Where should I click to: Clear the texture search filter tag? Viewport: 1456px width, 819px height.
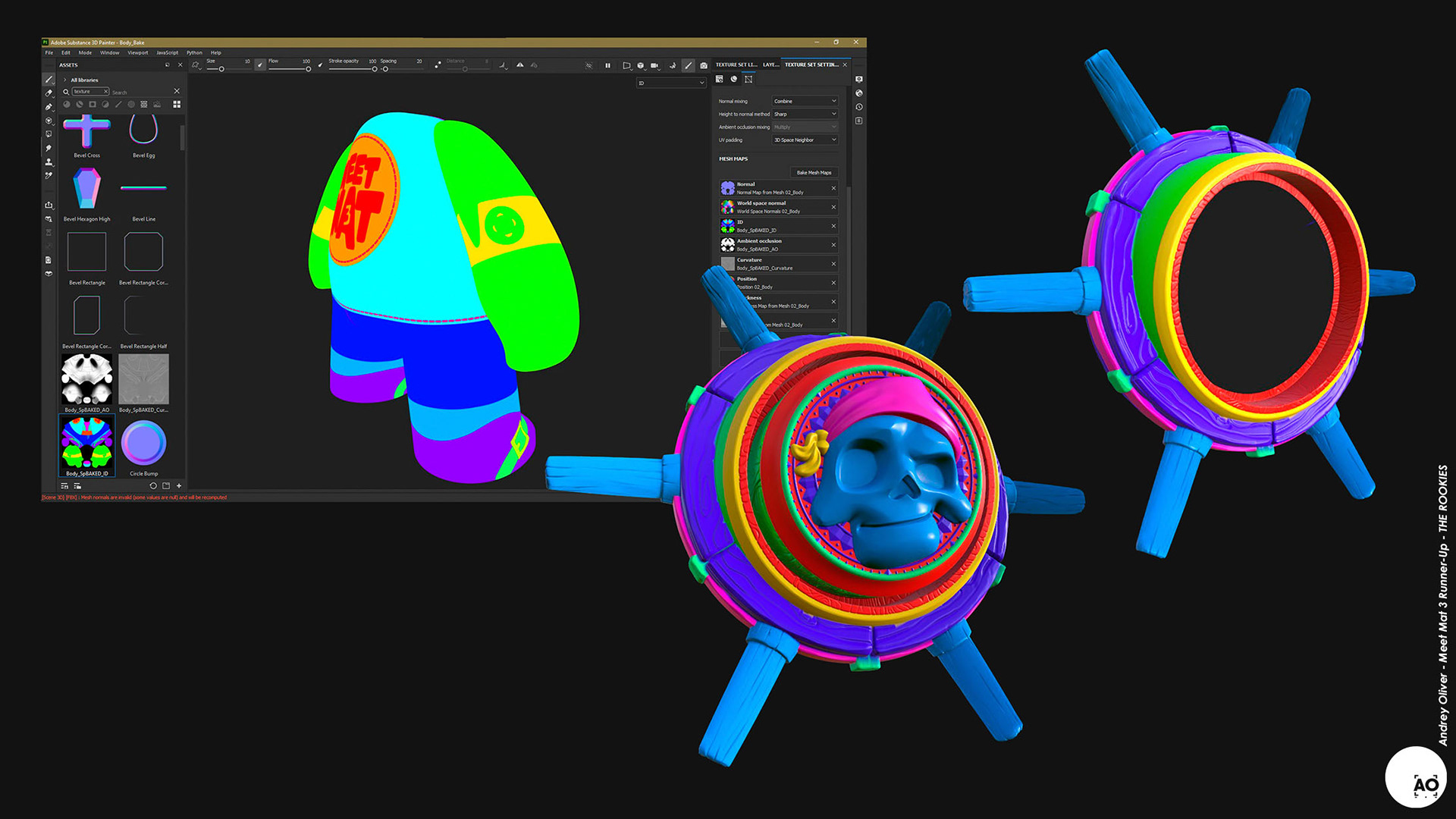coord(105,91)
